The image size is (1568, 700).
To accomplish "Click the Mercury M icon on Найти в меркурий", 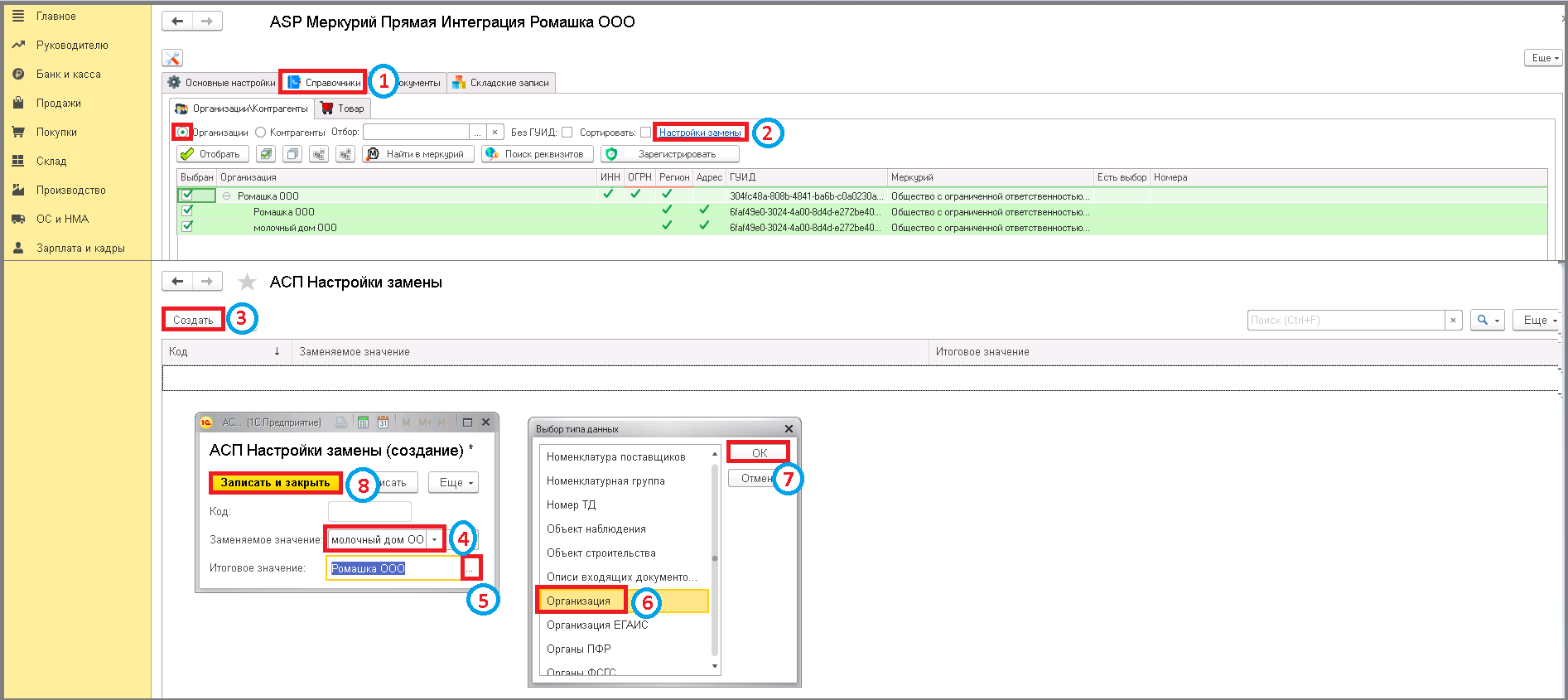I will pyautogui.click(x=374, y=154).
